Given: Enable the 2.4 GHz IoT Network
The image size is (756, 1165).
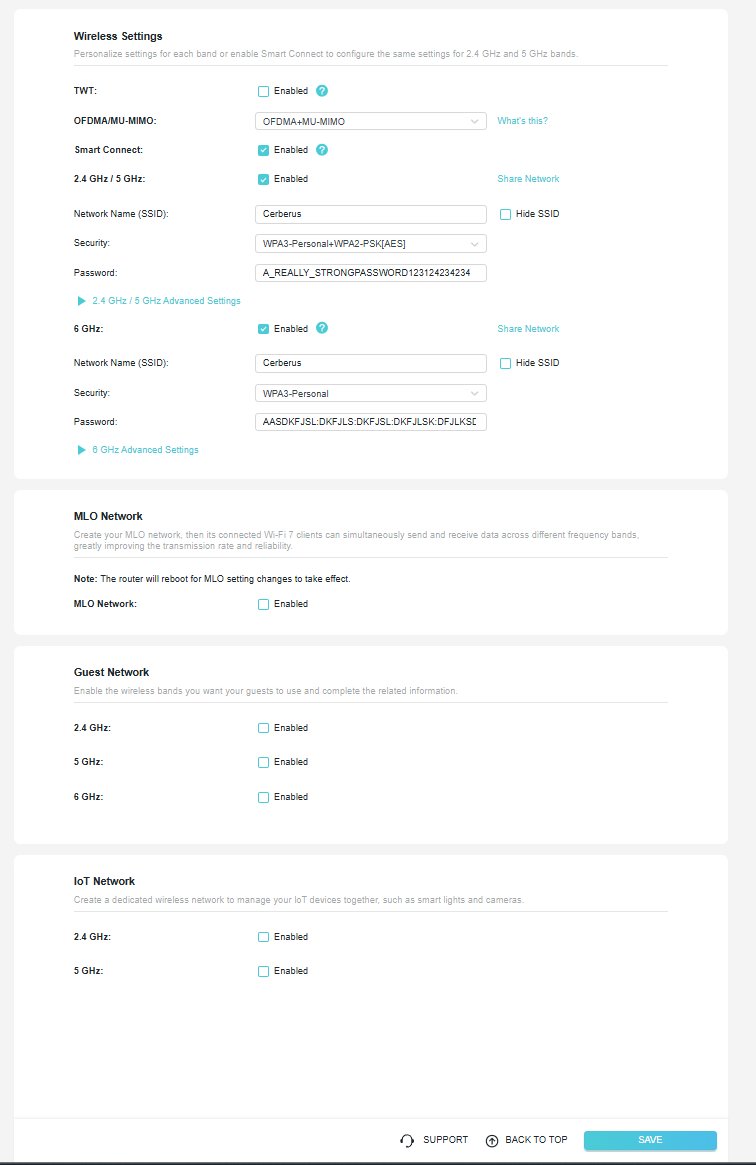Looking at the screenshot, I should [263, 936].
